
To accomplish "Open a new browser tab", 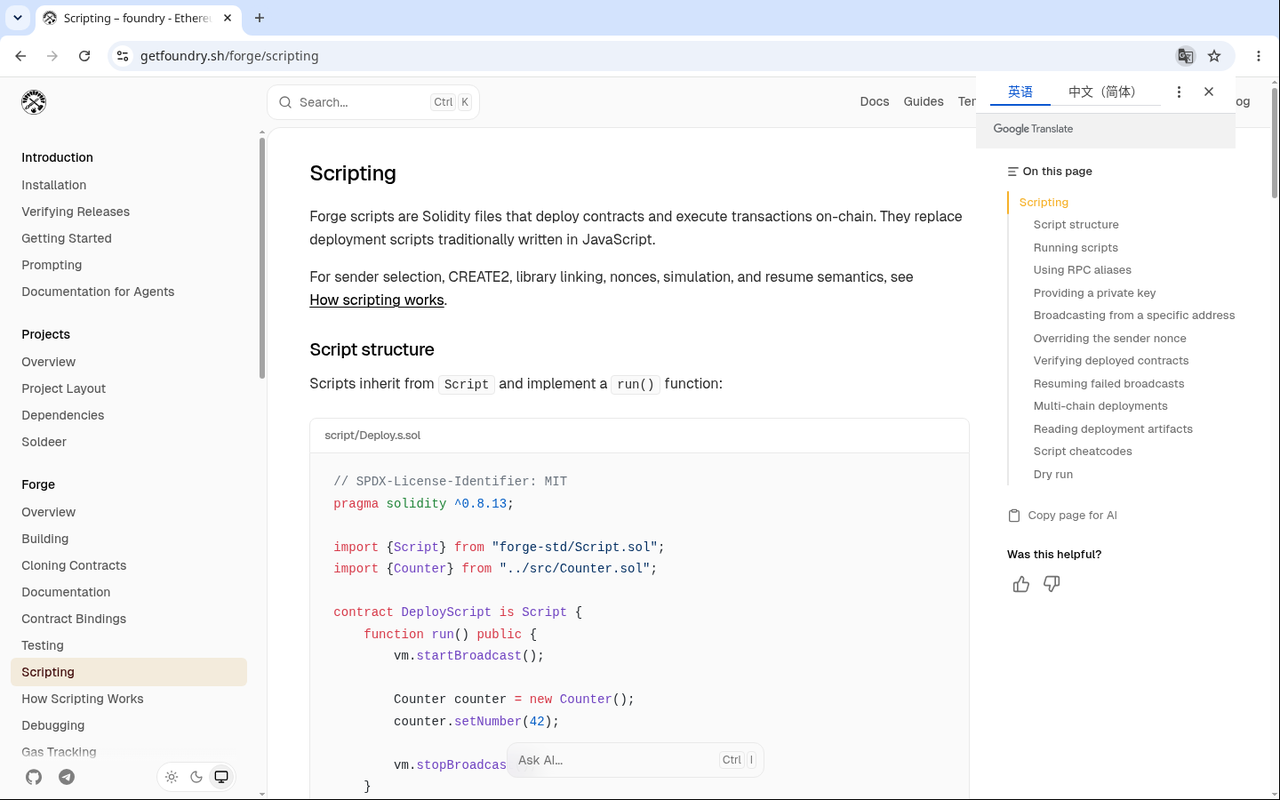I will (x=260, y=18).
